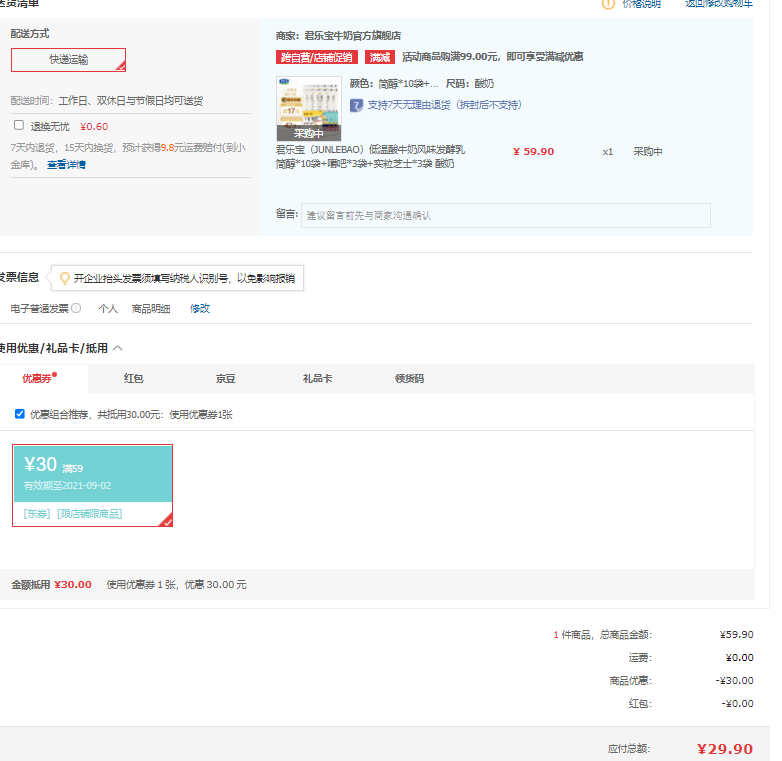Click the 总商品金额 ¥59.90 value
Viewport: 782px width, 761px height.
(737, 635)
